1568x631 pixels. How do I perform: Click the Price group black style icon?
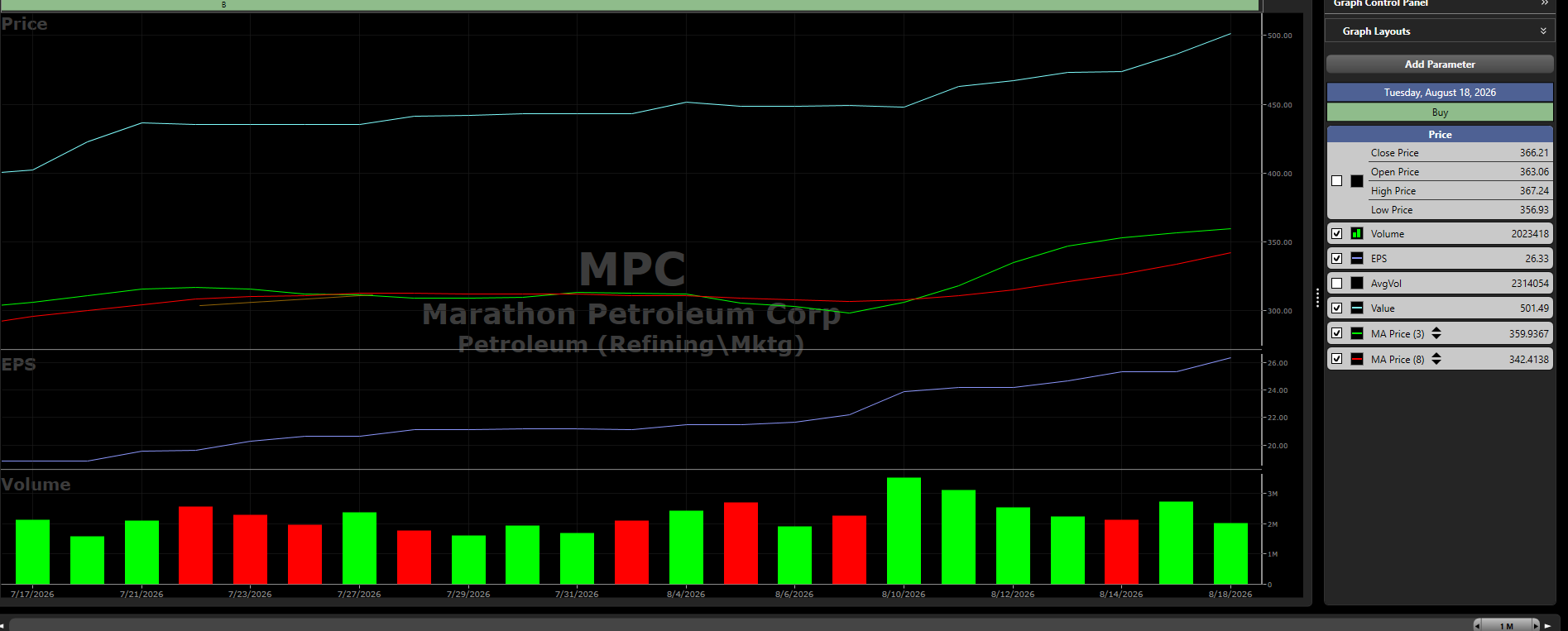click(x=1357, y=181)
